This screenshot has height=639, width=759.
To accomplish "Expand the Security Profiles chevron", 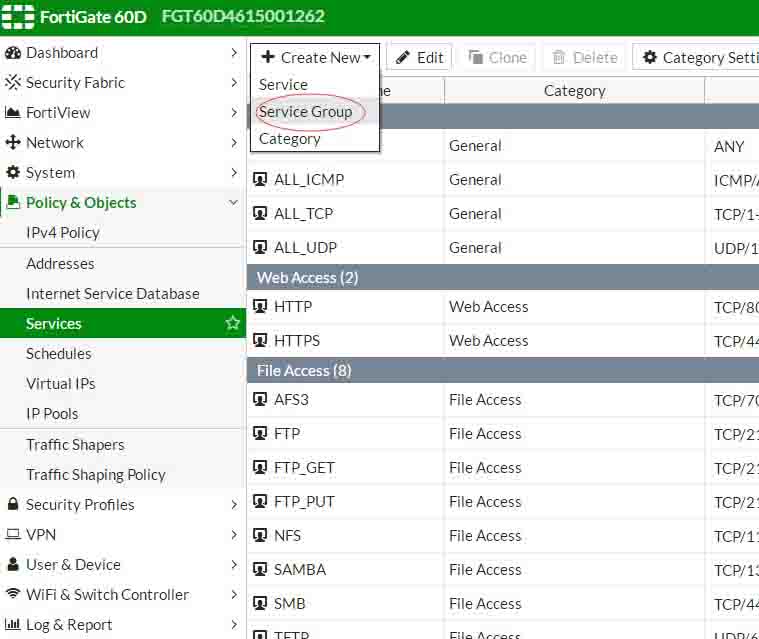I will pos(234,504).
